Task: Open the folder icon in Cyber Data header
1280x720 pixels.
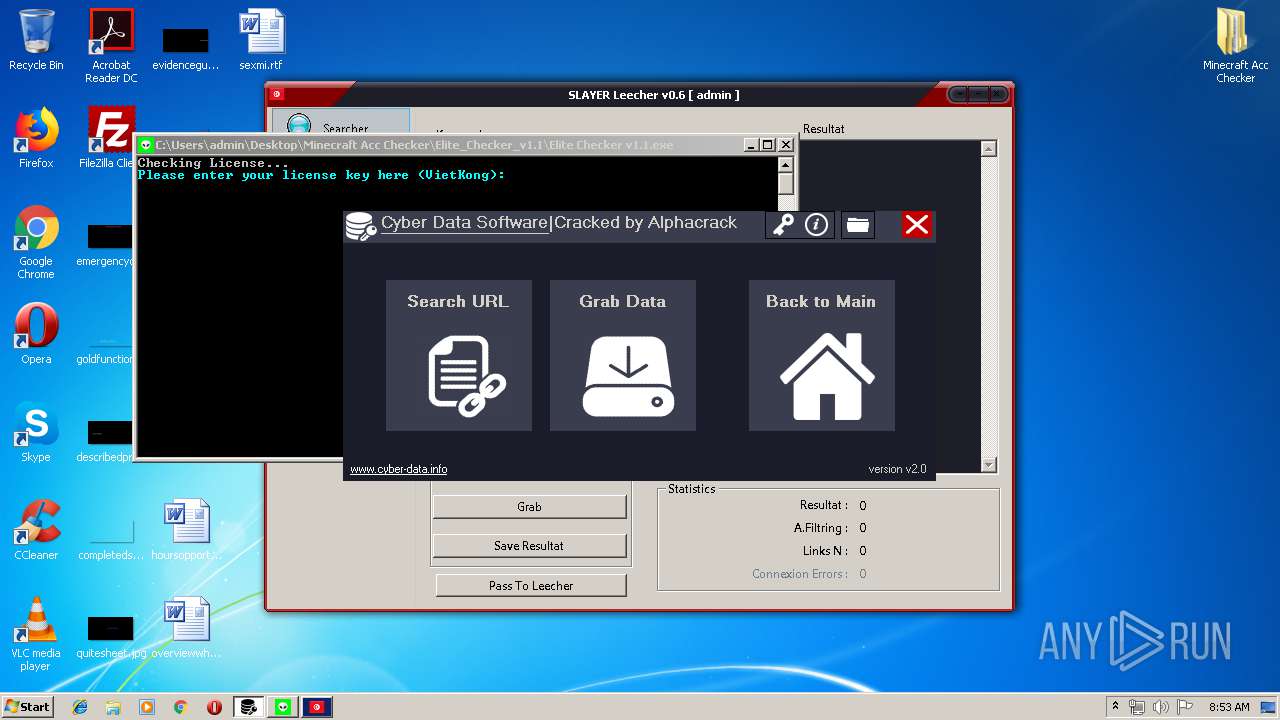Action: pyautogui.click(x=857, y=224)
